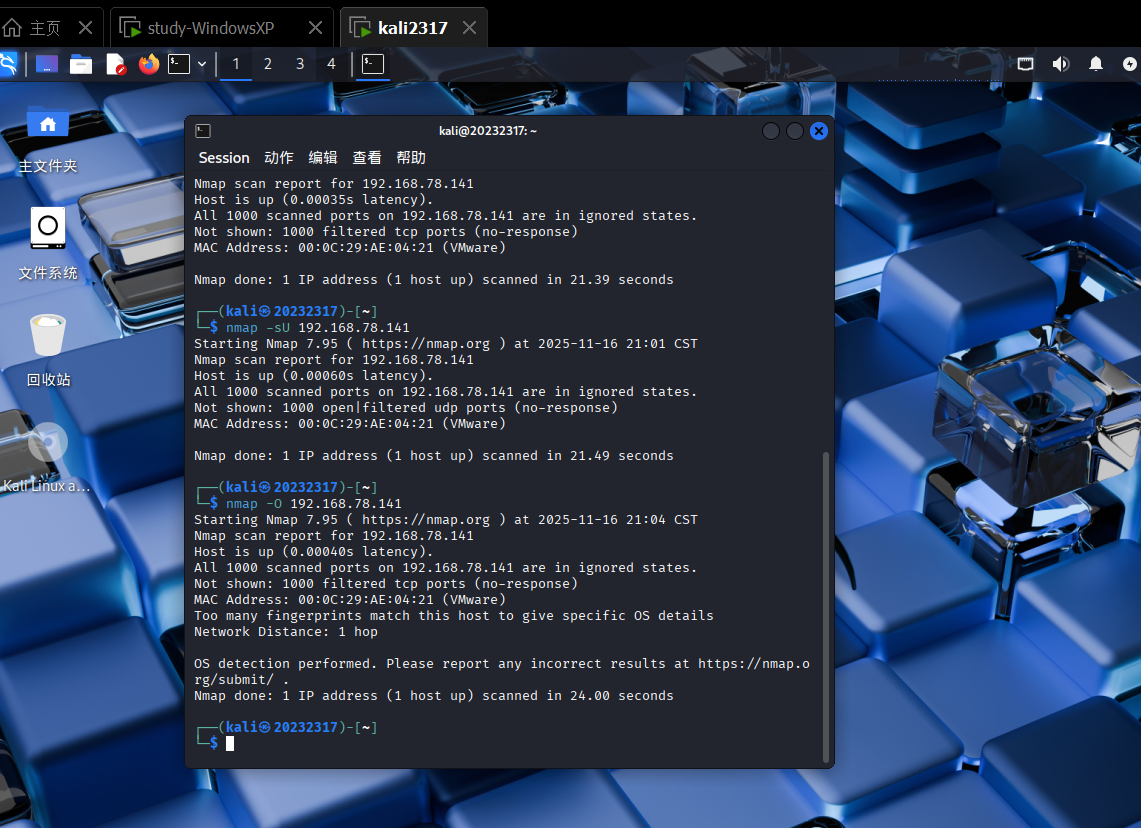Click the 'Too many fingerprints match' line
The width and height of the screenshot is (1141, 828).
[454, 616]
